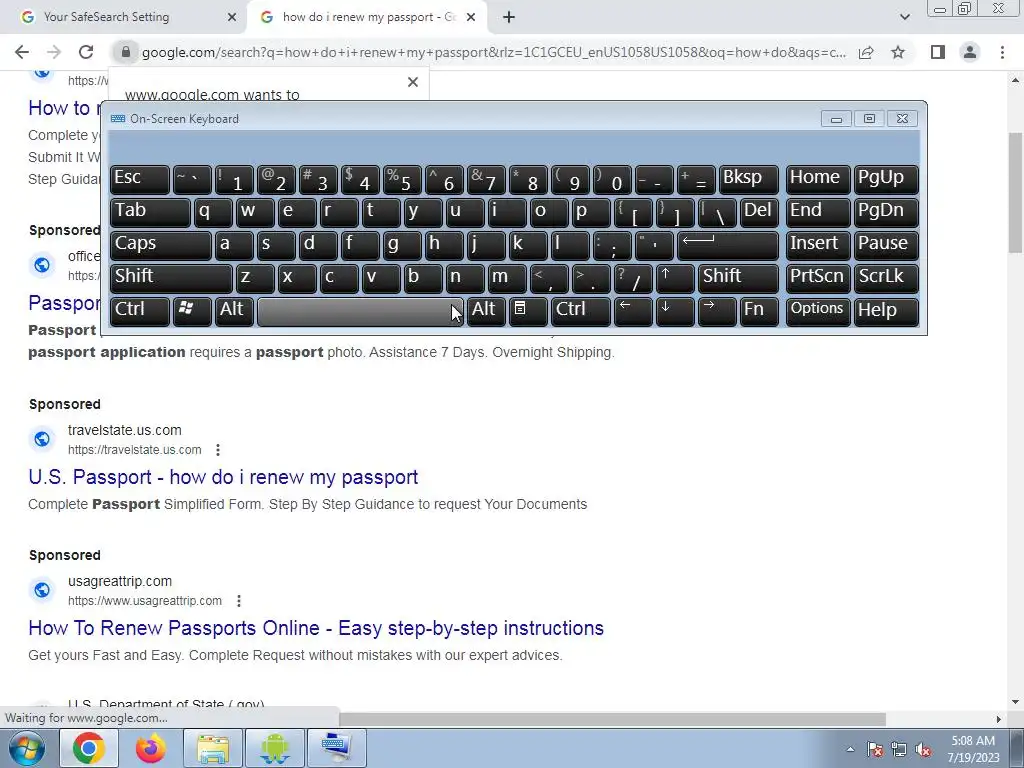Click the Bksp key on the on-screen keyboard
The width and height of the screenshot is (1024, 768).
point(749,179)
